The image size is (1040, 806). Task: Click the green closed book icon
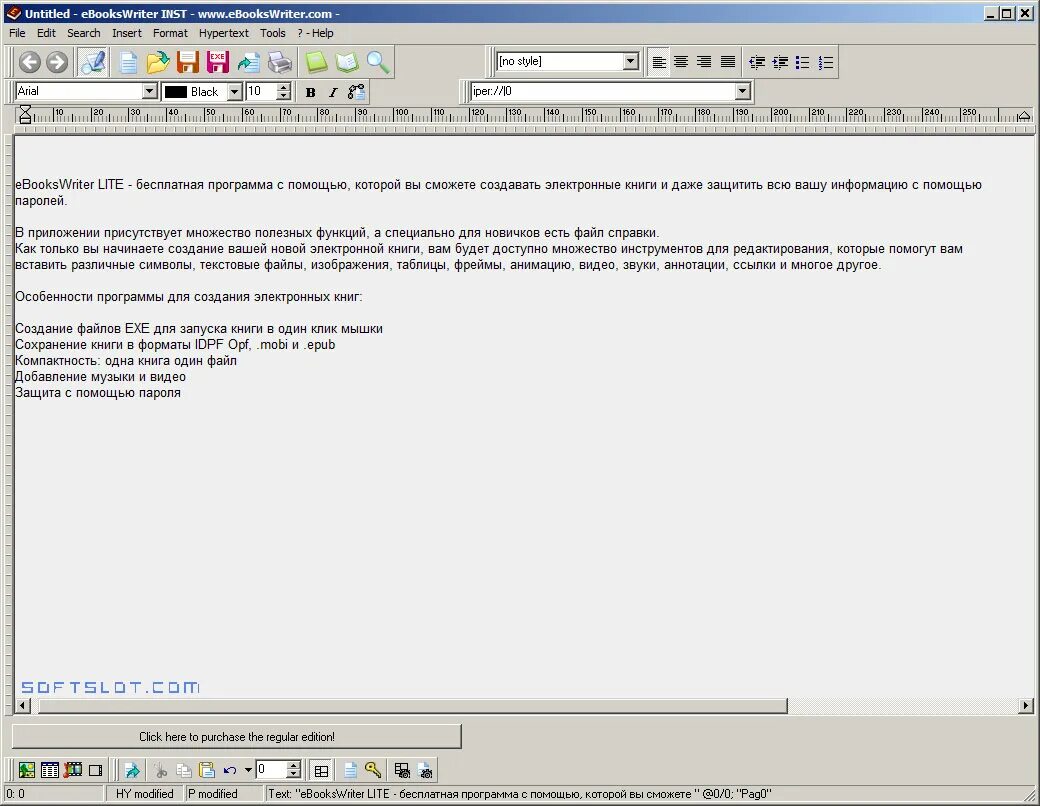tap(316, 62)
